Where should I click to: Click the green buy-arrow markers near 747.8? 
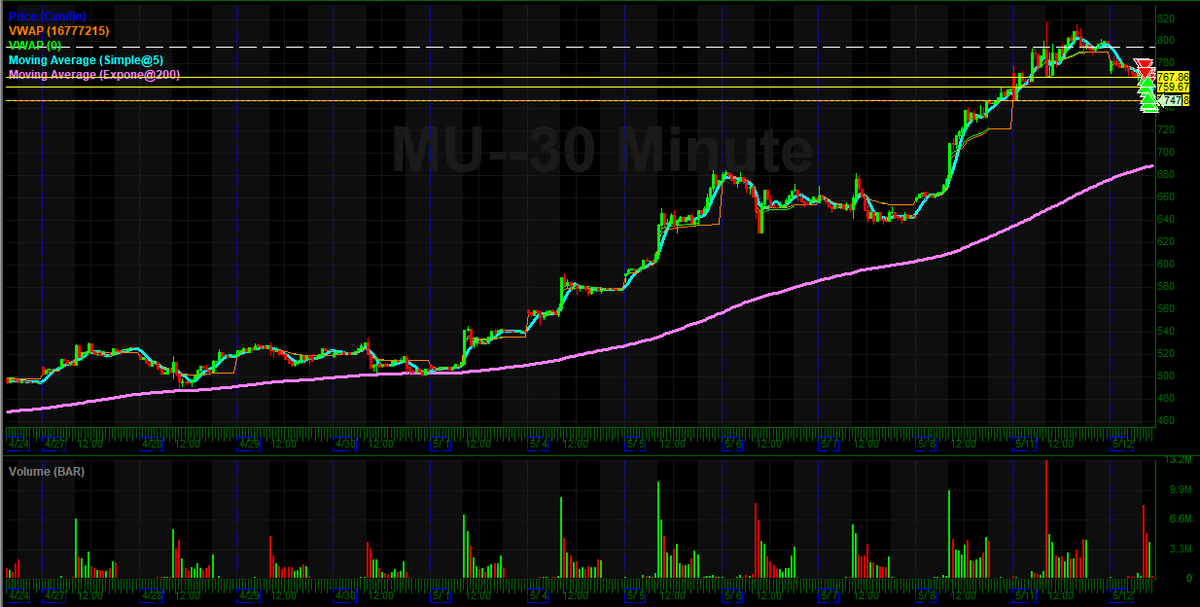1147,97
